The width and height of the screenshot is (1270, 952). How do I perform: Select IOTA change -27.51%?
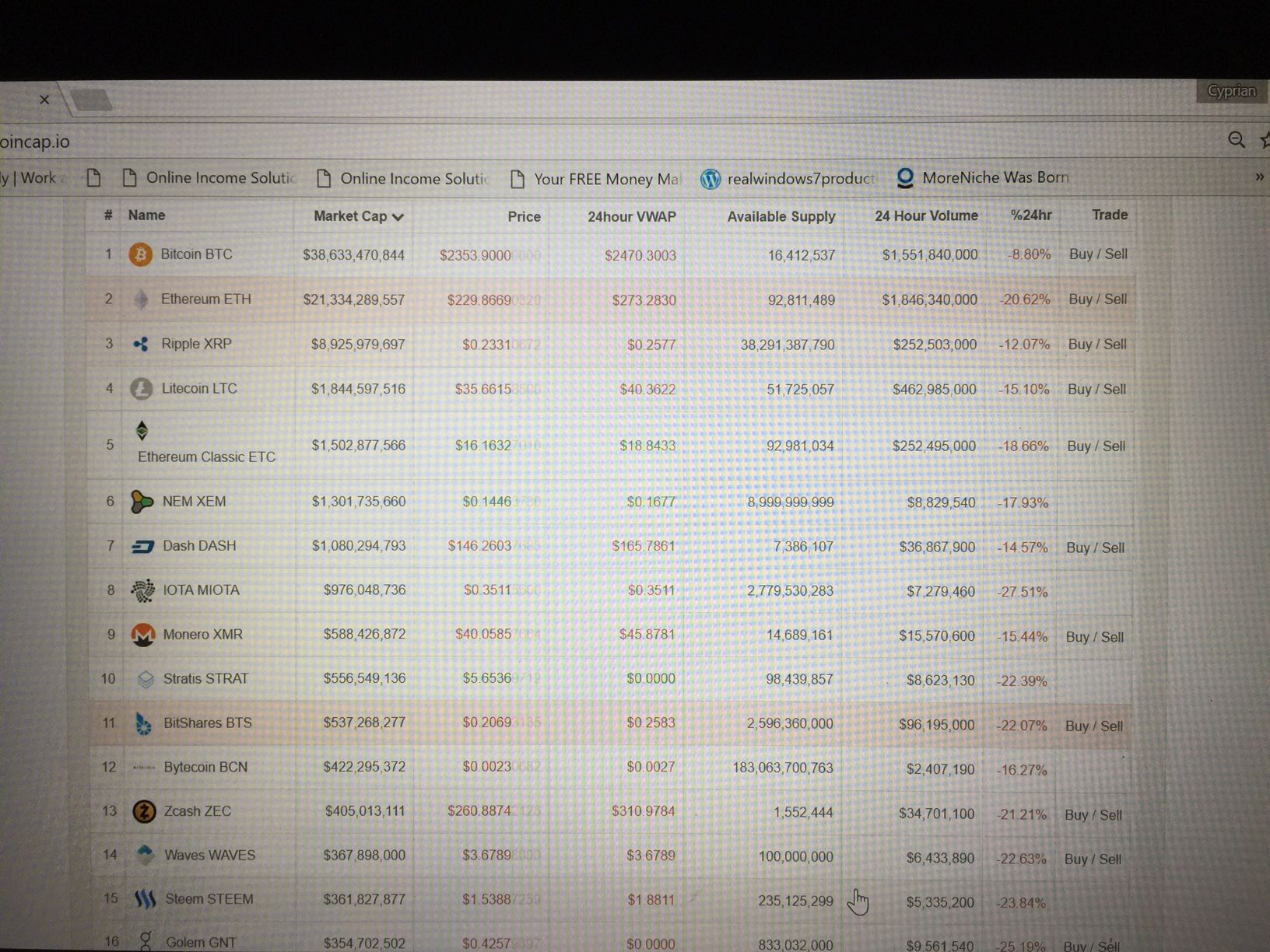point(1022,592)
